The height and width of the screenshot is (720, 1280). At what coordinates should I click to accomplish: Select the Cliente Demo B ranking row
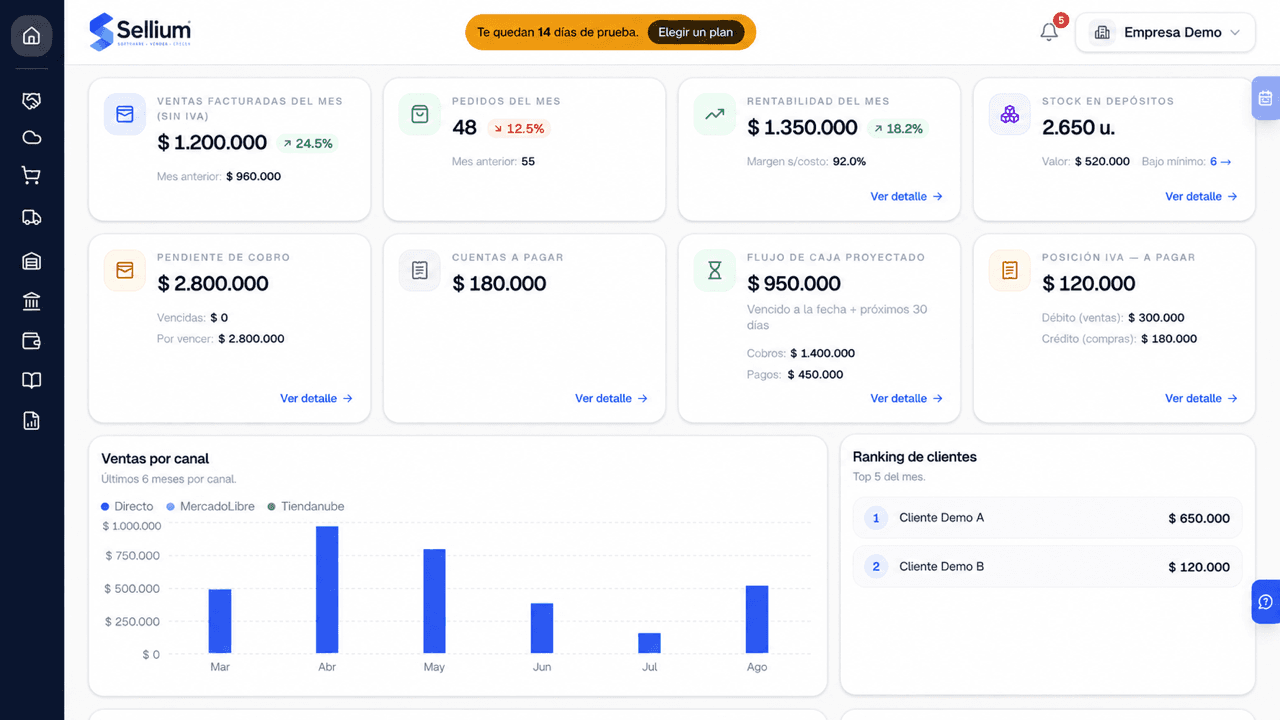(x=1048, y=566)
